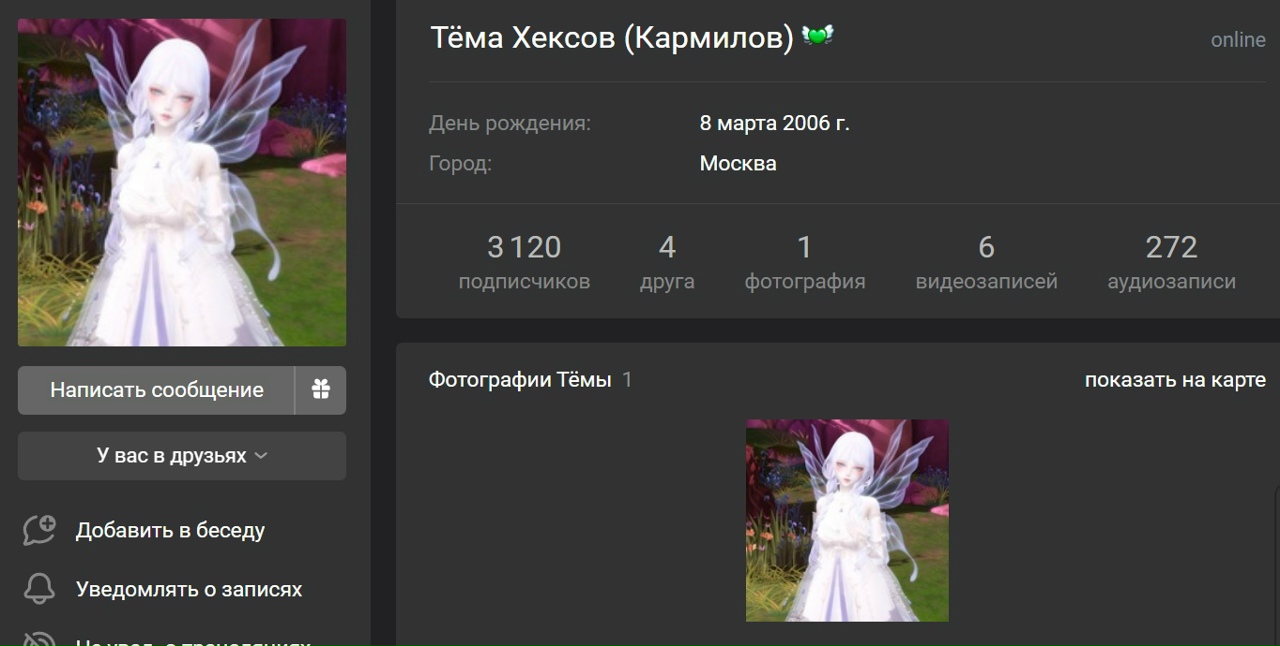Open the 6 видеозаписей counter
Screen dimensions: 1280x646
tap(986, 261)
